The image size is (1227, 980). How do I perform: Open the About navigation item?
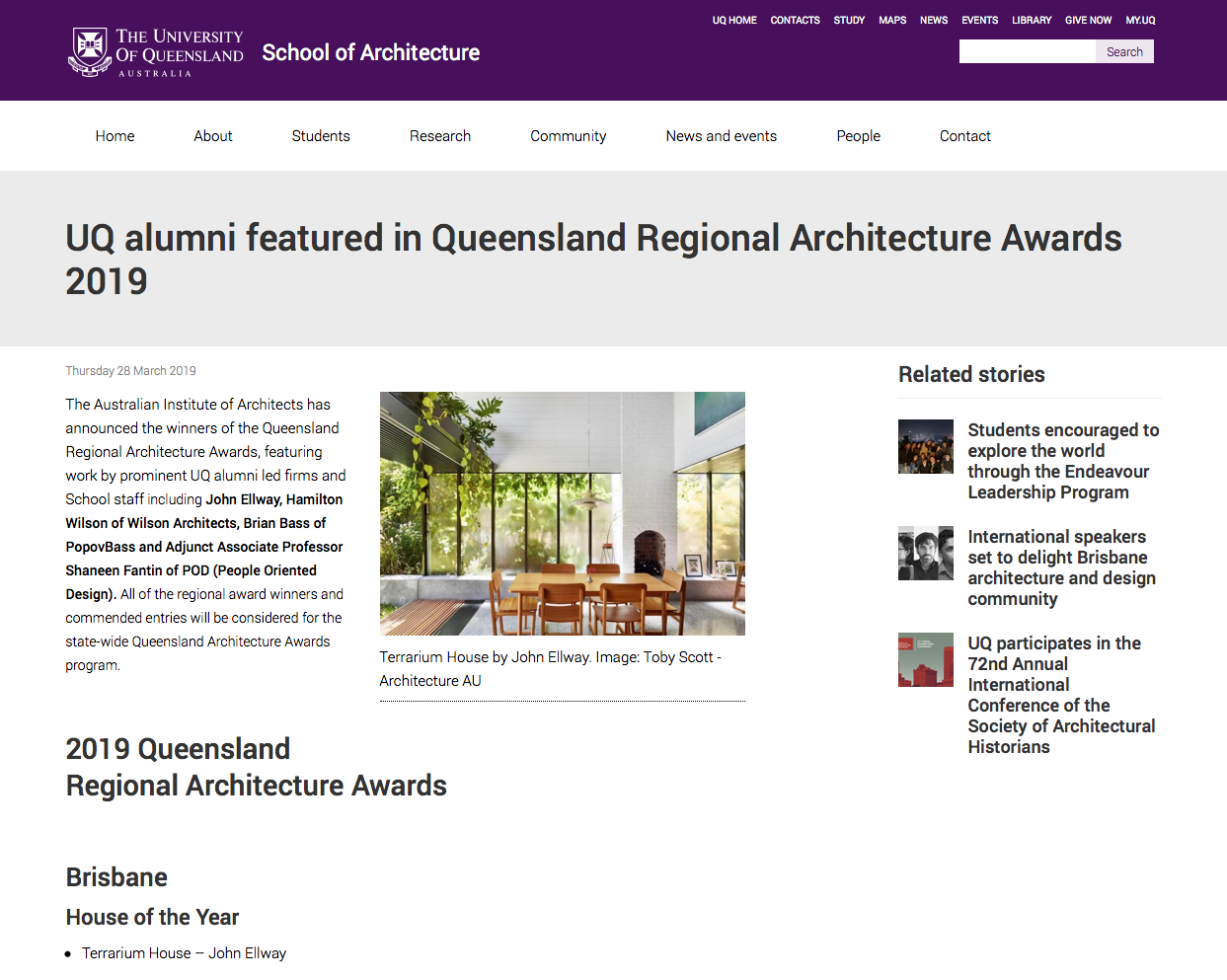[213, 136]
